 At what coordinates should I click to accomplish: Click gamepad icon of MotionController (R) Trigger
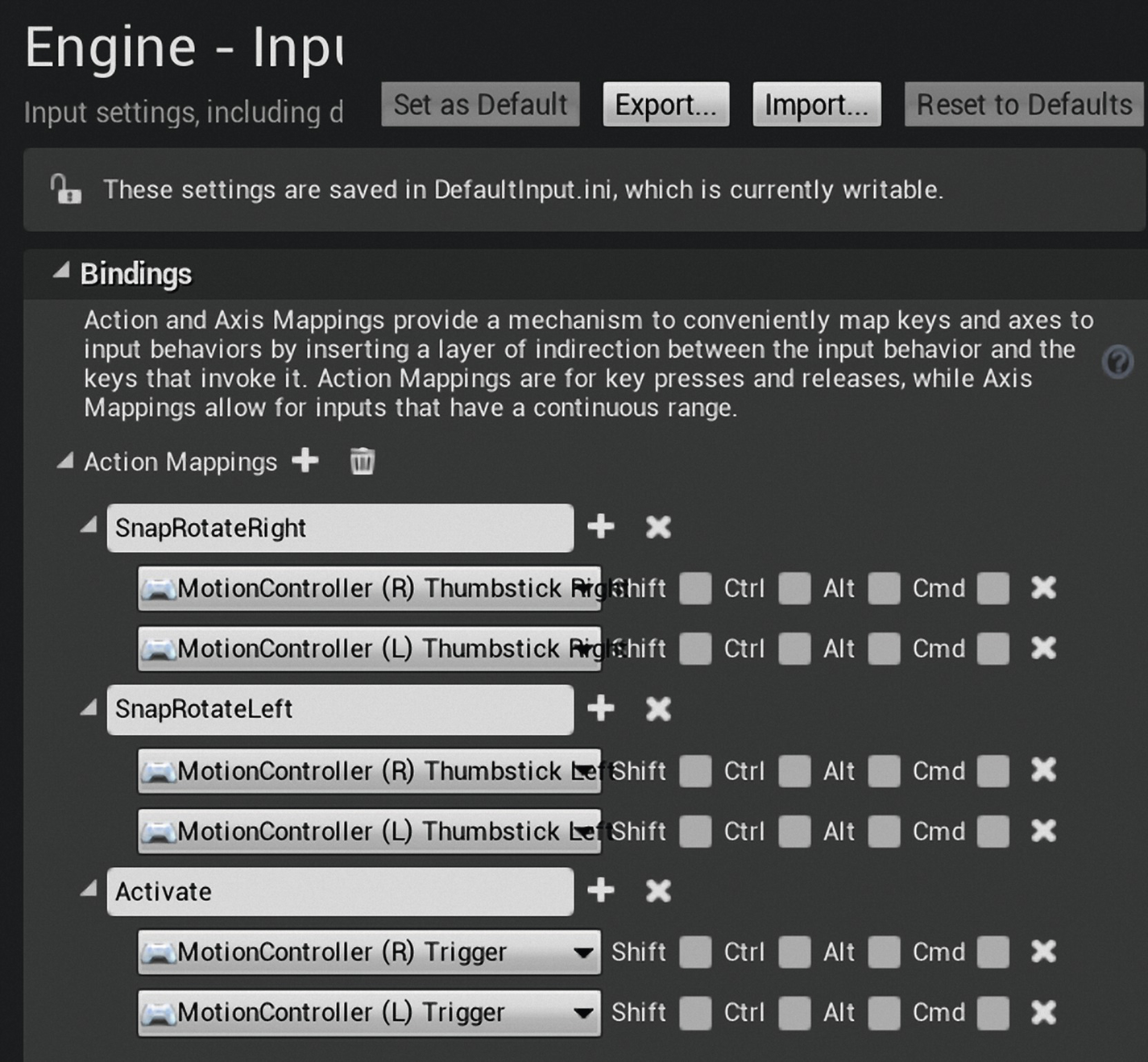click(159, 952)
